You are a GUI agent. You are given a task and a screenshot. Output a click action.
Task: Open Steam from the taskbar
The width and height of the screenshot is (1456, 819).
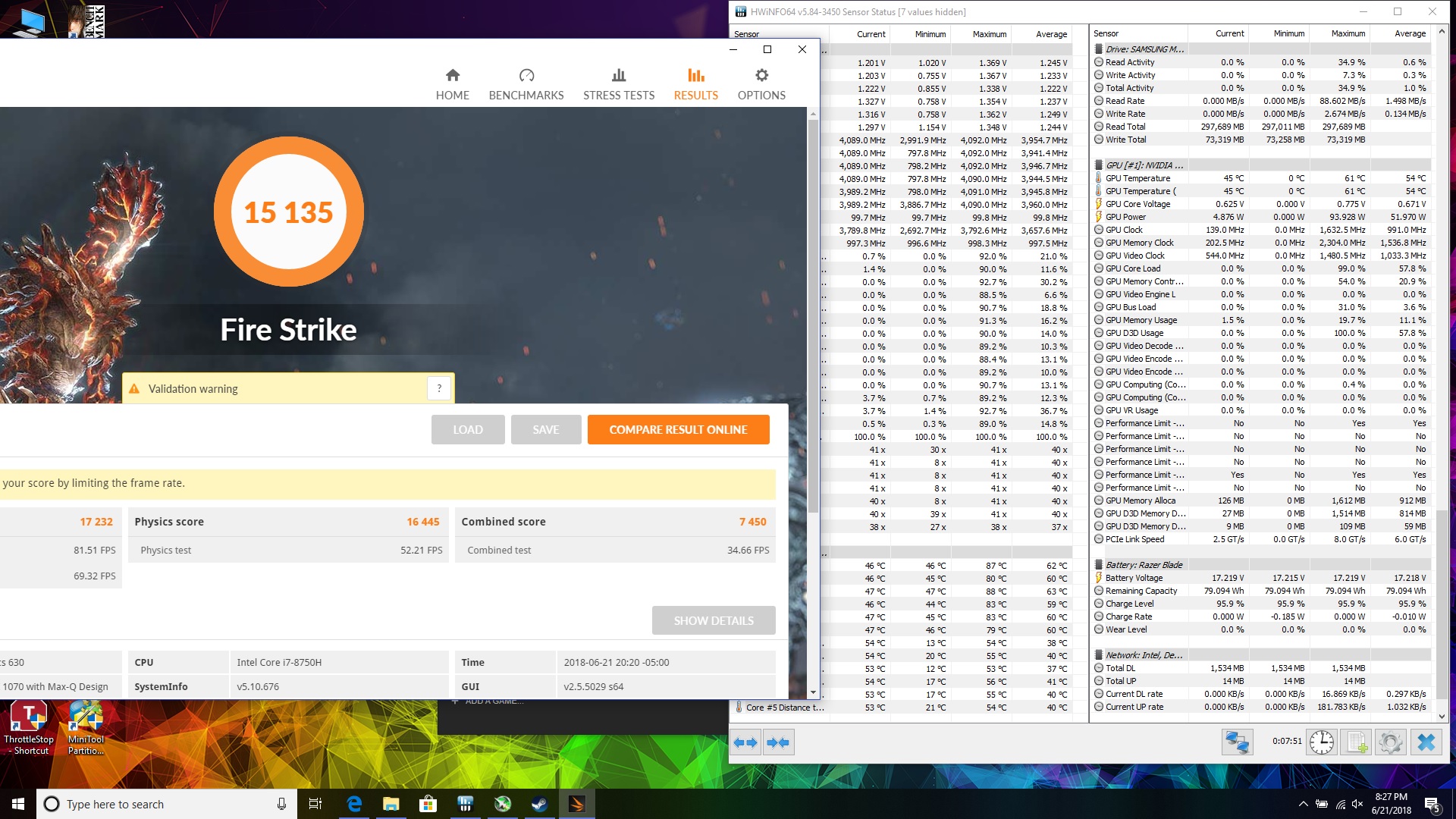tap(539, 804)
